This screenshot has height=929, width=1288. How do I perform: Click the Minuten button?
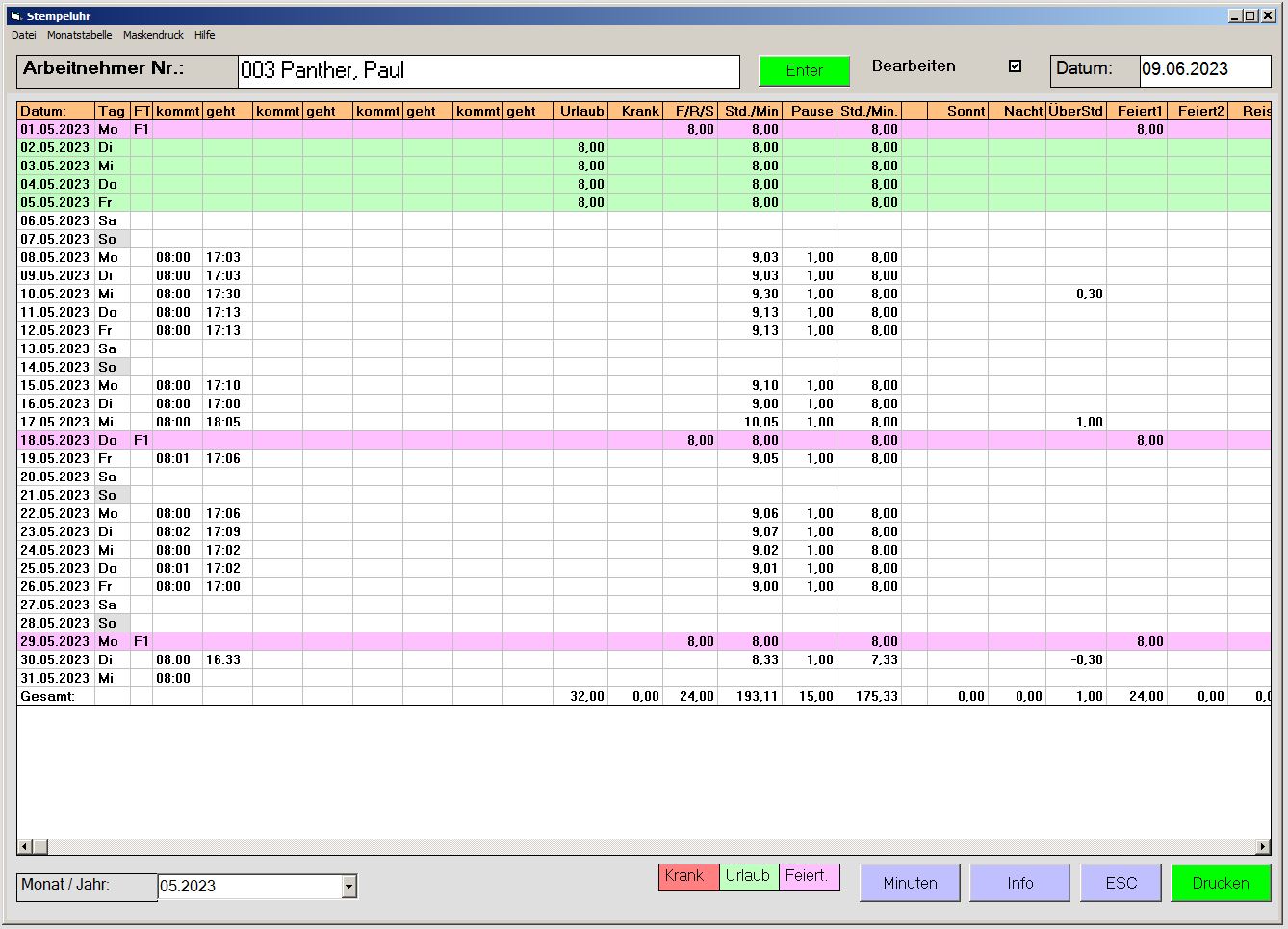(910, 883)
